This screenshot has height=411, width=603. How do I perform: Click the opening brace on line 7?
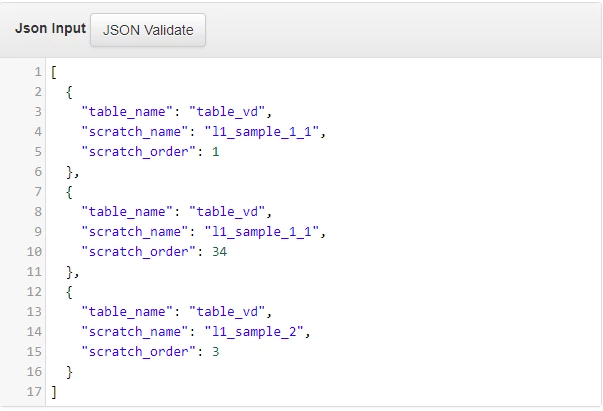(69, 192)
